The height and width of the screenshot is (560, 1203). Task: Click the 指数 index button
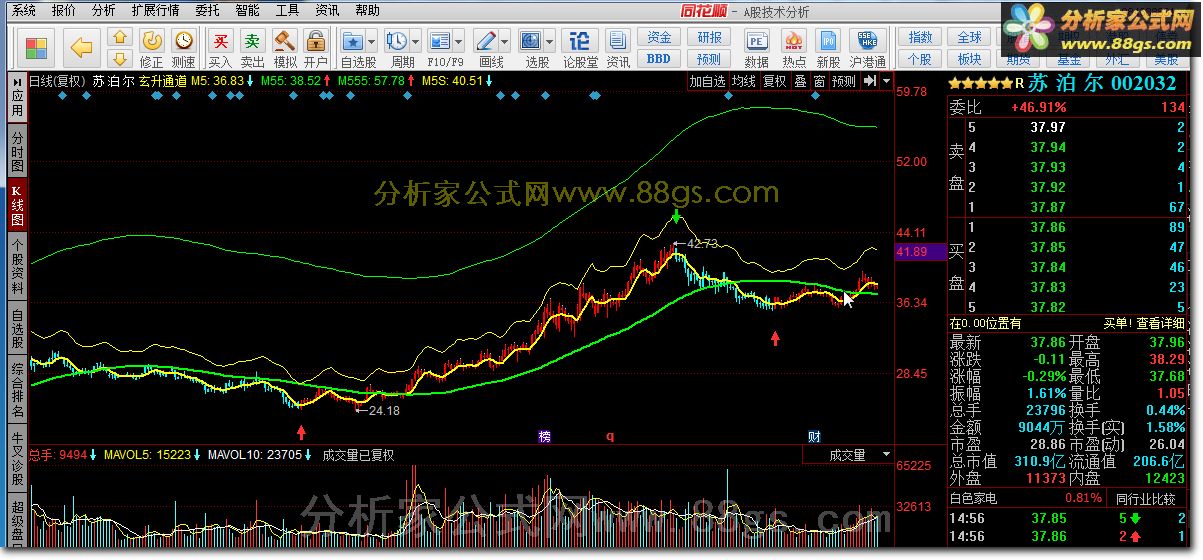tap(920, 37)
